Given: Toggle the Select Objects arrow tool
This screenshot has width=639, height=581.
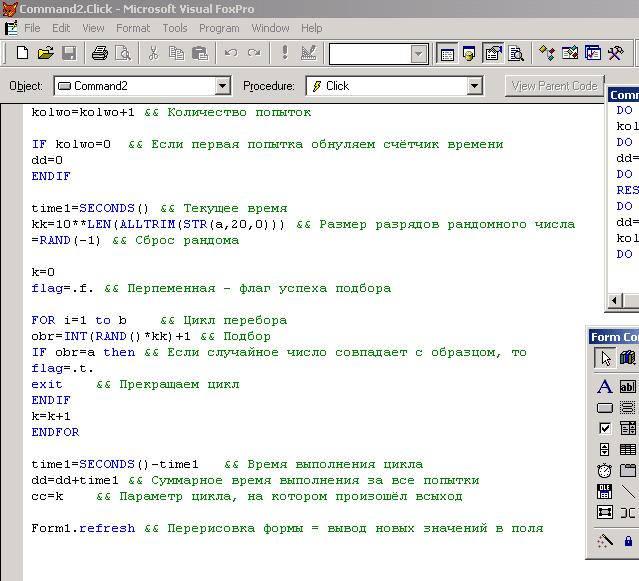Looking at the screenshot, I should pos(604,358).
